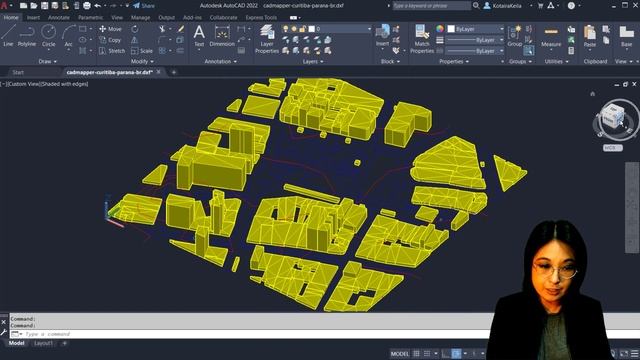Click the KotairaKeila account name
Image resolution: width=640 pixels, height=360 pixels.
(507, 6)
